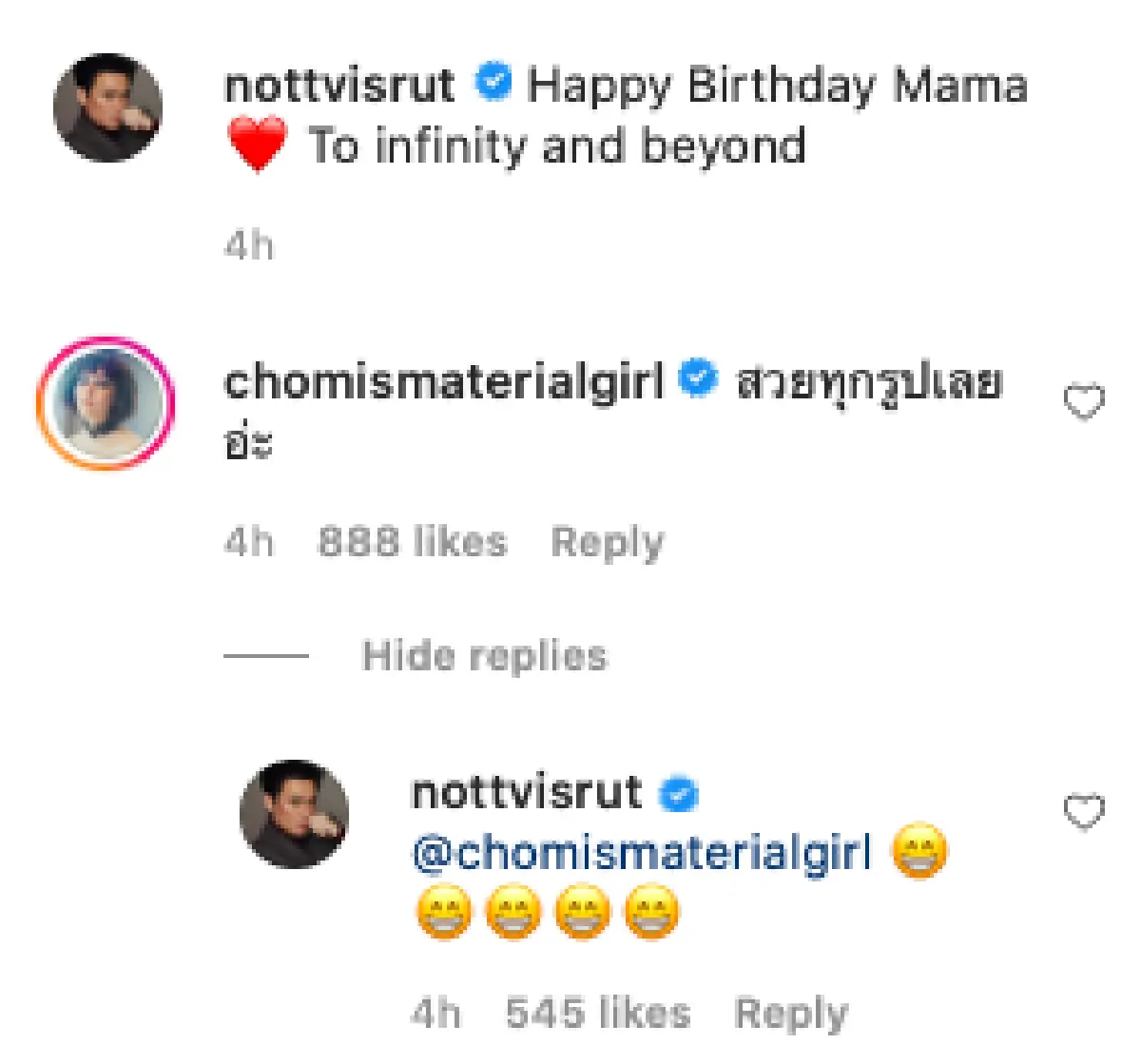Open nottvisrut's avatar in the nested reply
This screenshot has width=1141, height=1064.
tap(294, 814)
